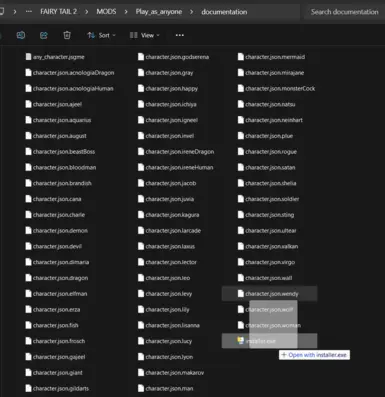Click file icon of character.json.fish
The image size is (385, 397).
click(x=28, y=325)
